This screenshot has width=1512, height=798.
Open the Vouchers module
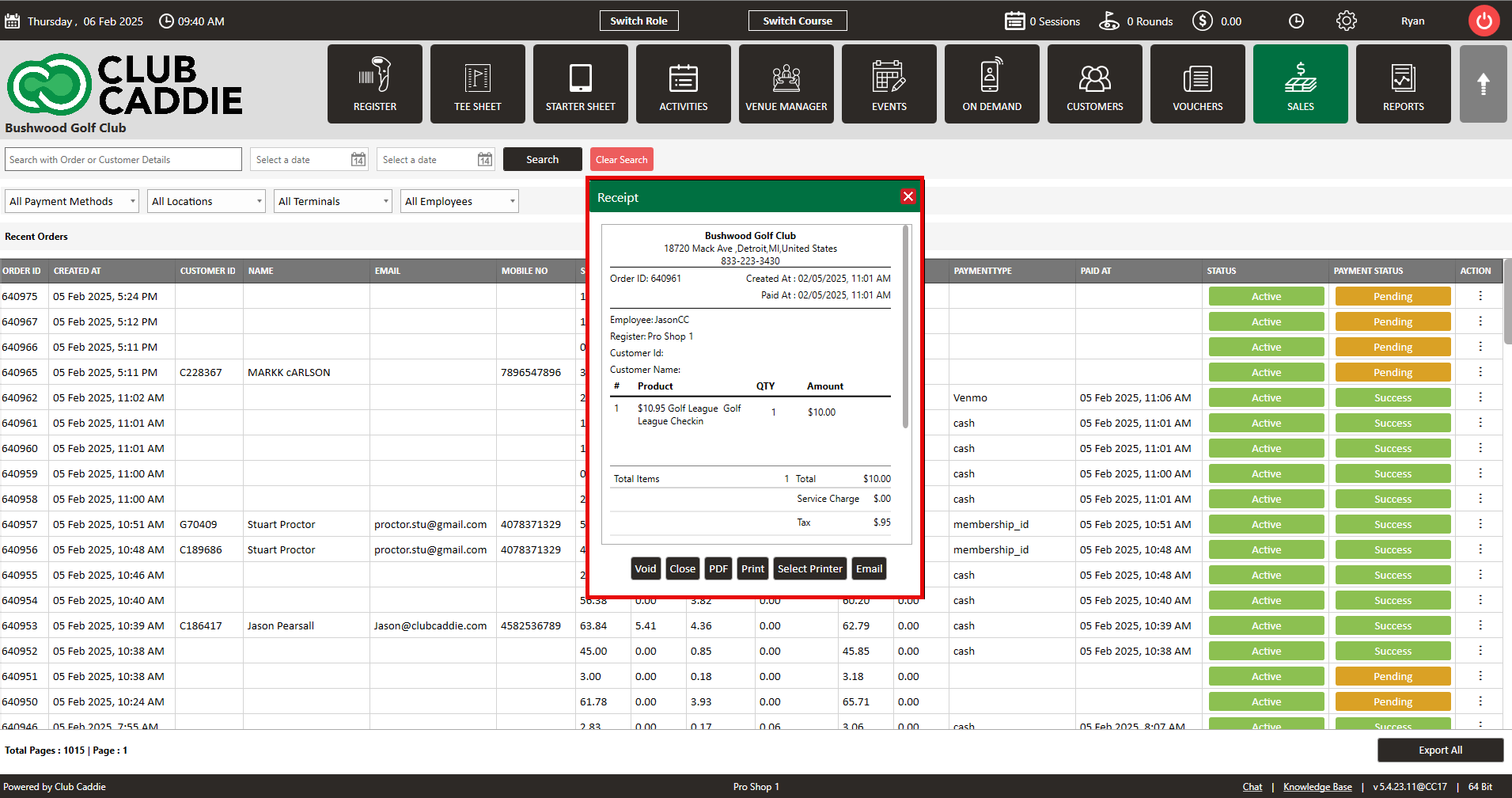coord(1198,84)
